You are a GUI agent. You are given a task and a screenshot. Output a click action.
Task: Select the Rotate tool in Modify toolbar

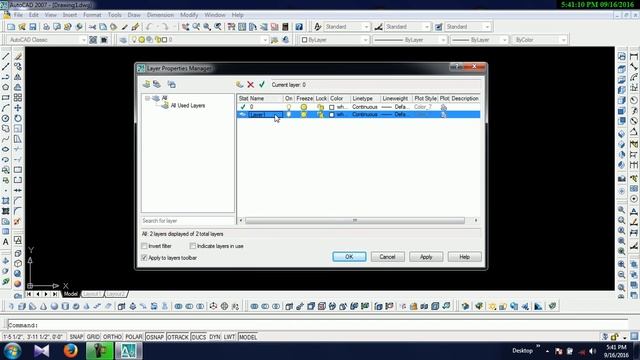coord(18,118)
